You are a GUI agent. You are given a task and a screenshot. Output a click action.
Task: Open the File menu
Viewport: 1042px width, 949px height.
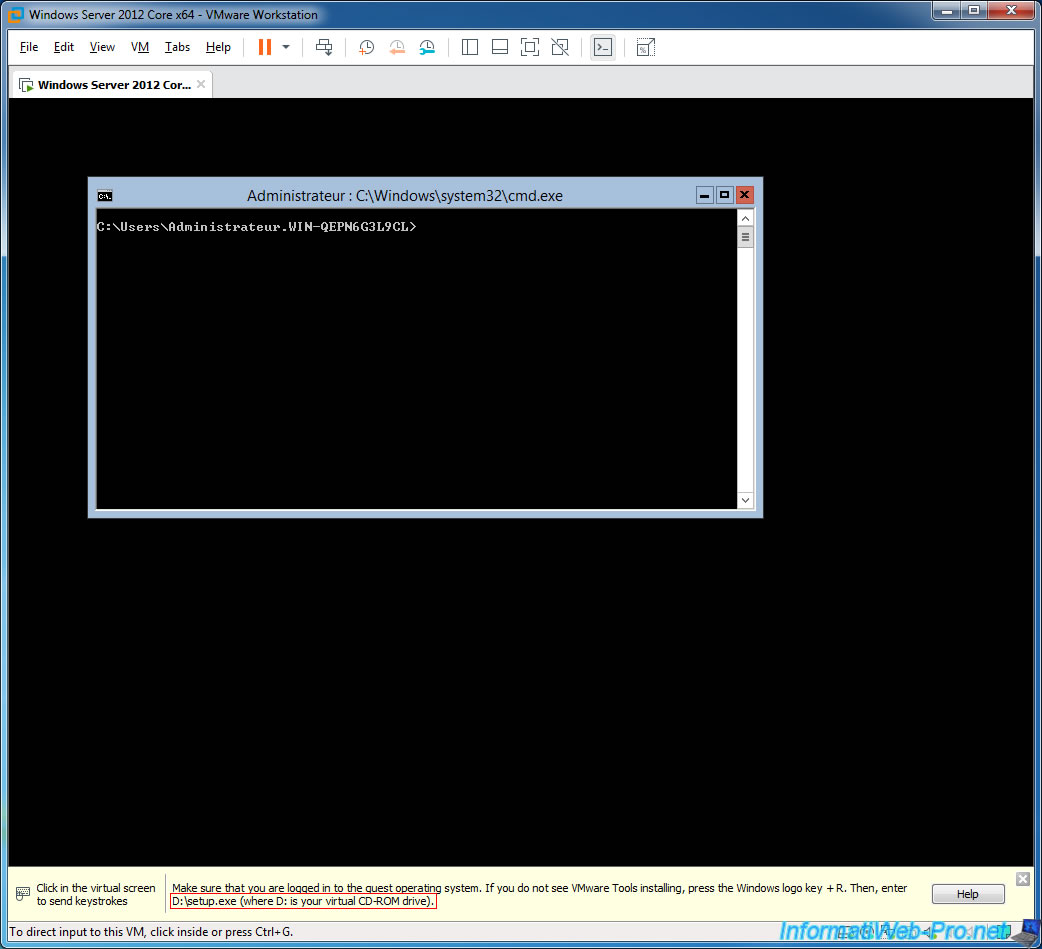29,47
